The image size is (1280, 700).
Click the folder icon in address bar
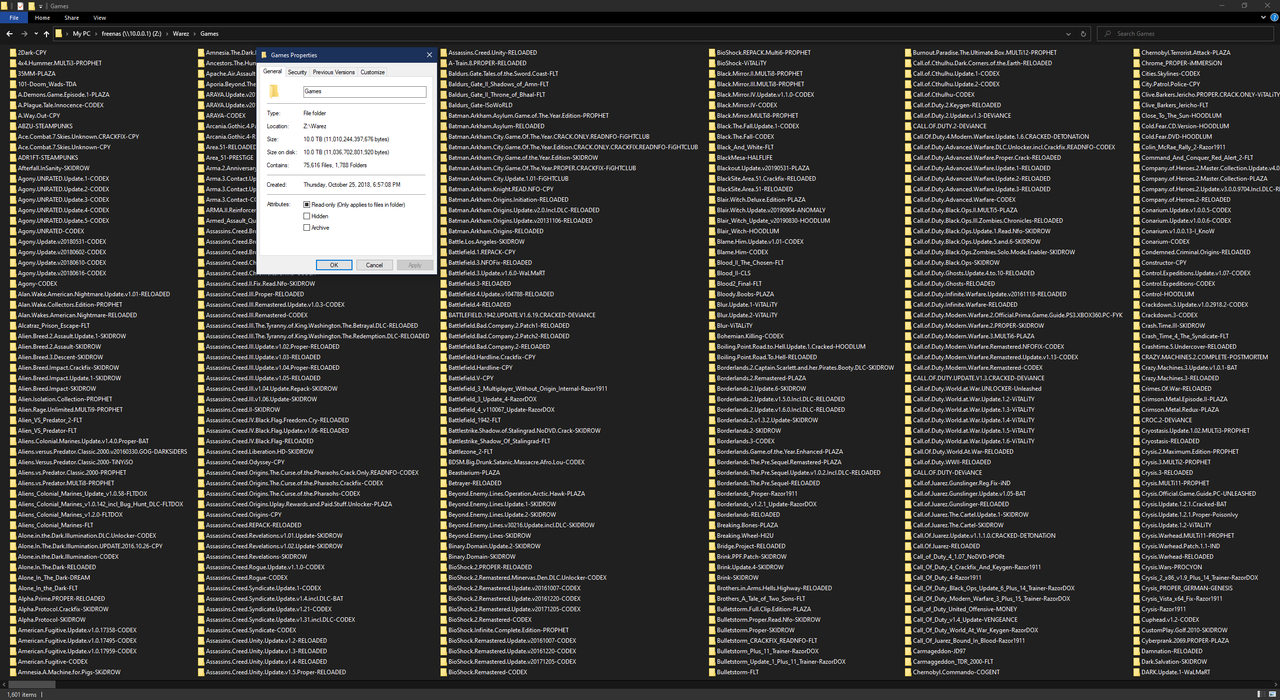tap(59, 33)
